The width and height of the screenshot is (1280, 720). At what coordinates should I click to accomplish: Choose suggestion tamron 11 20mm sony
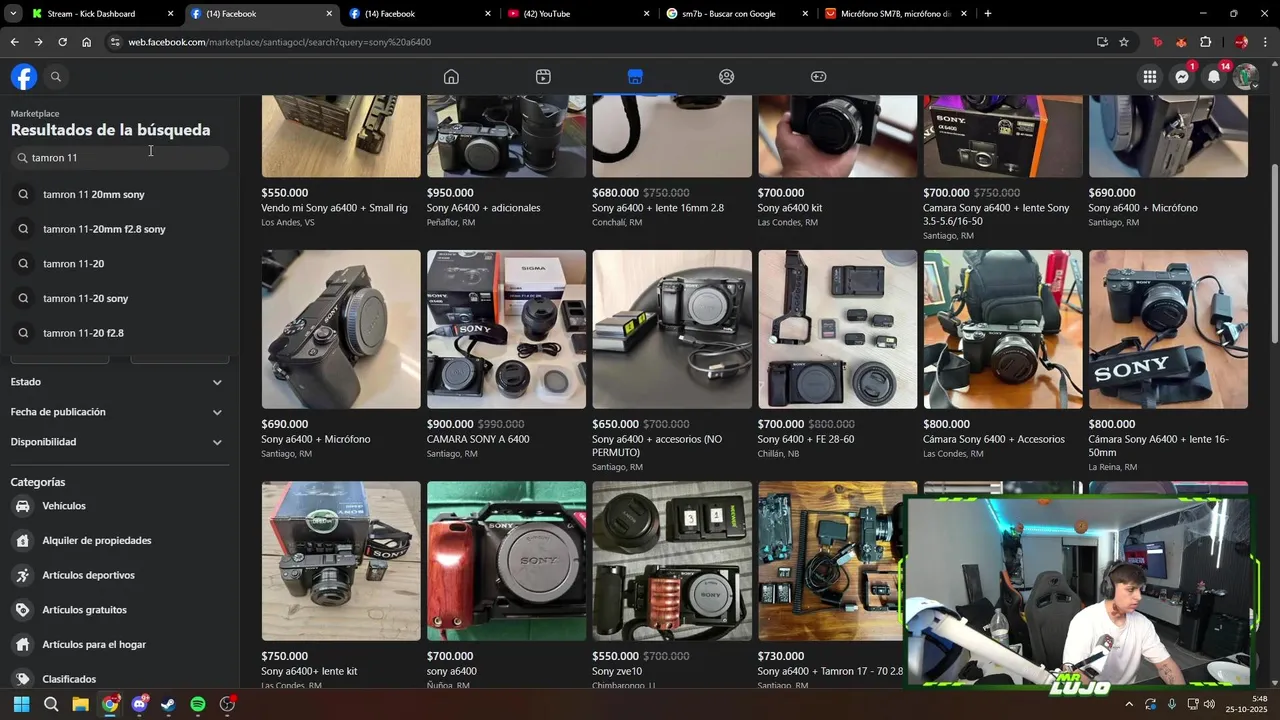pos(118,195)
